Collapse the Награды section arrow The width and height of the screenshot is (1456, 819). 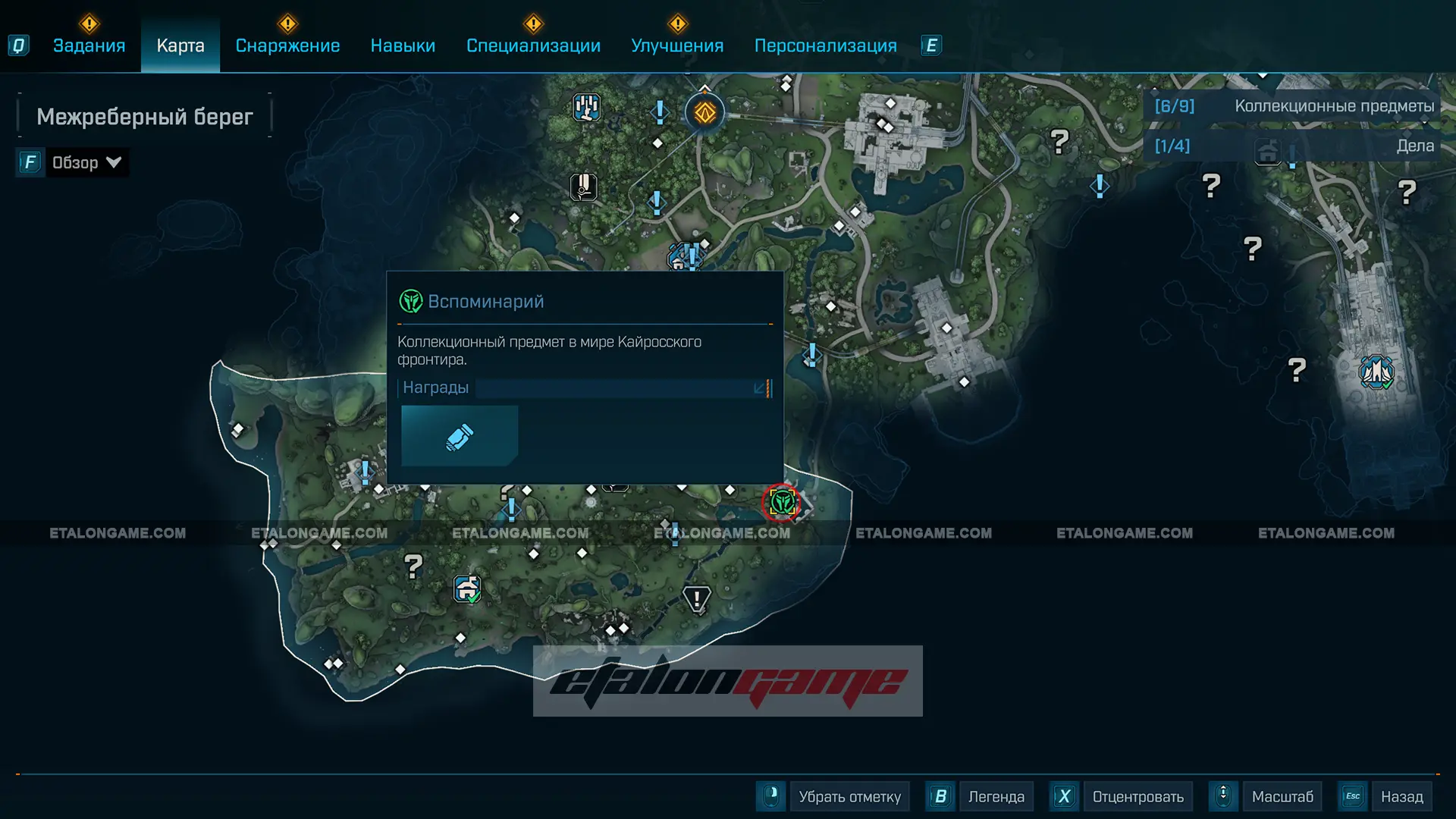point(760,388)
